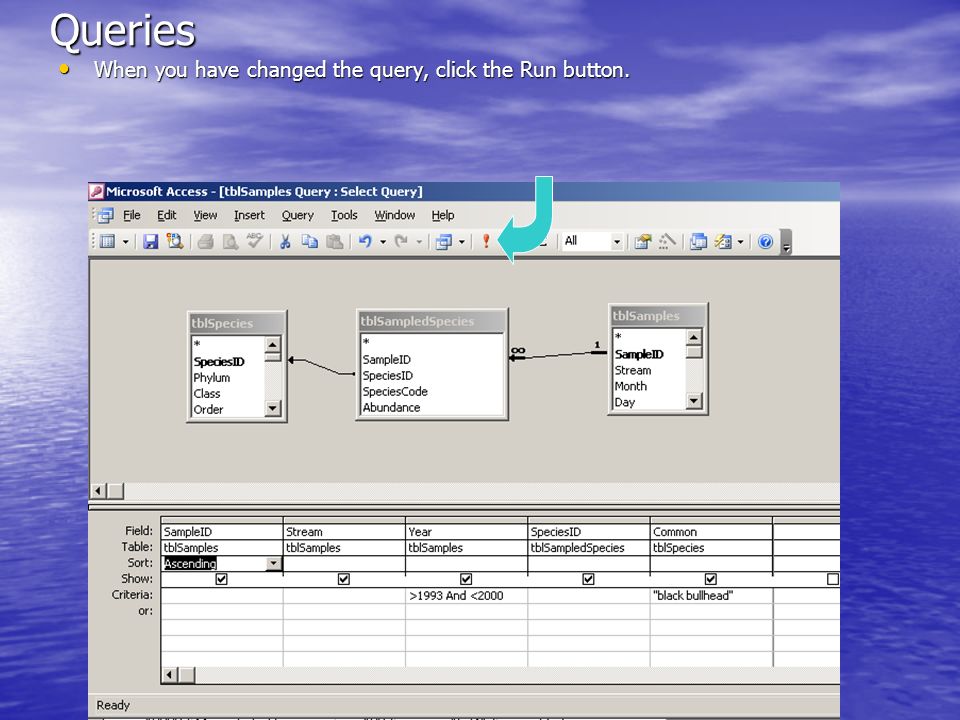Open the Insert menu

coord(249,215)
